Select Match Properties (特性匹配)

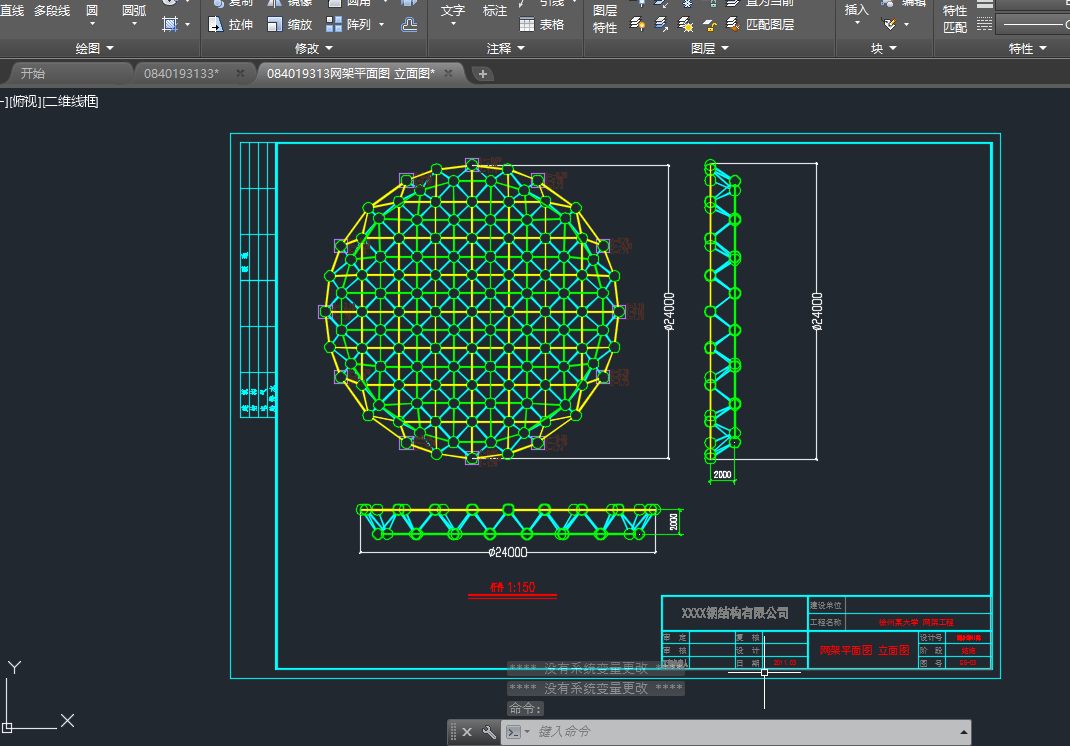coord(955,19)
